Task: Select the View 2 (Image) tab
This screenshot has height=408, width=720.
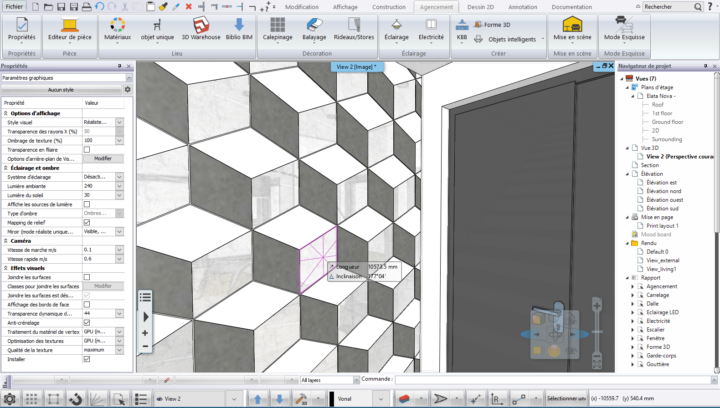Action: point(356,67)
